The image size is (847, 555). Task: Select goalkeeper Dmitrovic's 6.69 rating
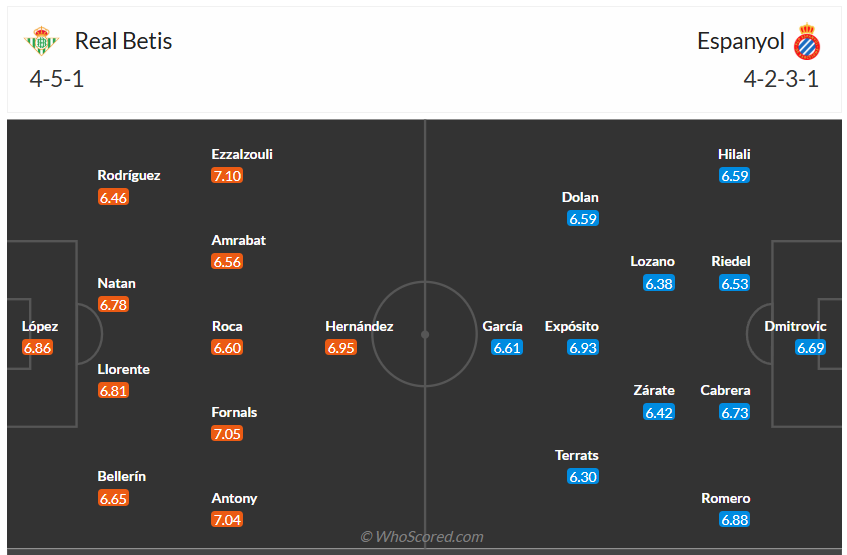(811, 348)
